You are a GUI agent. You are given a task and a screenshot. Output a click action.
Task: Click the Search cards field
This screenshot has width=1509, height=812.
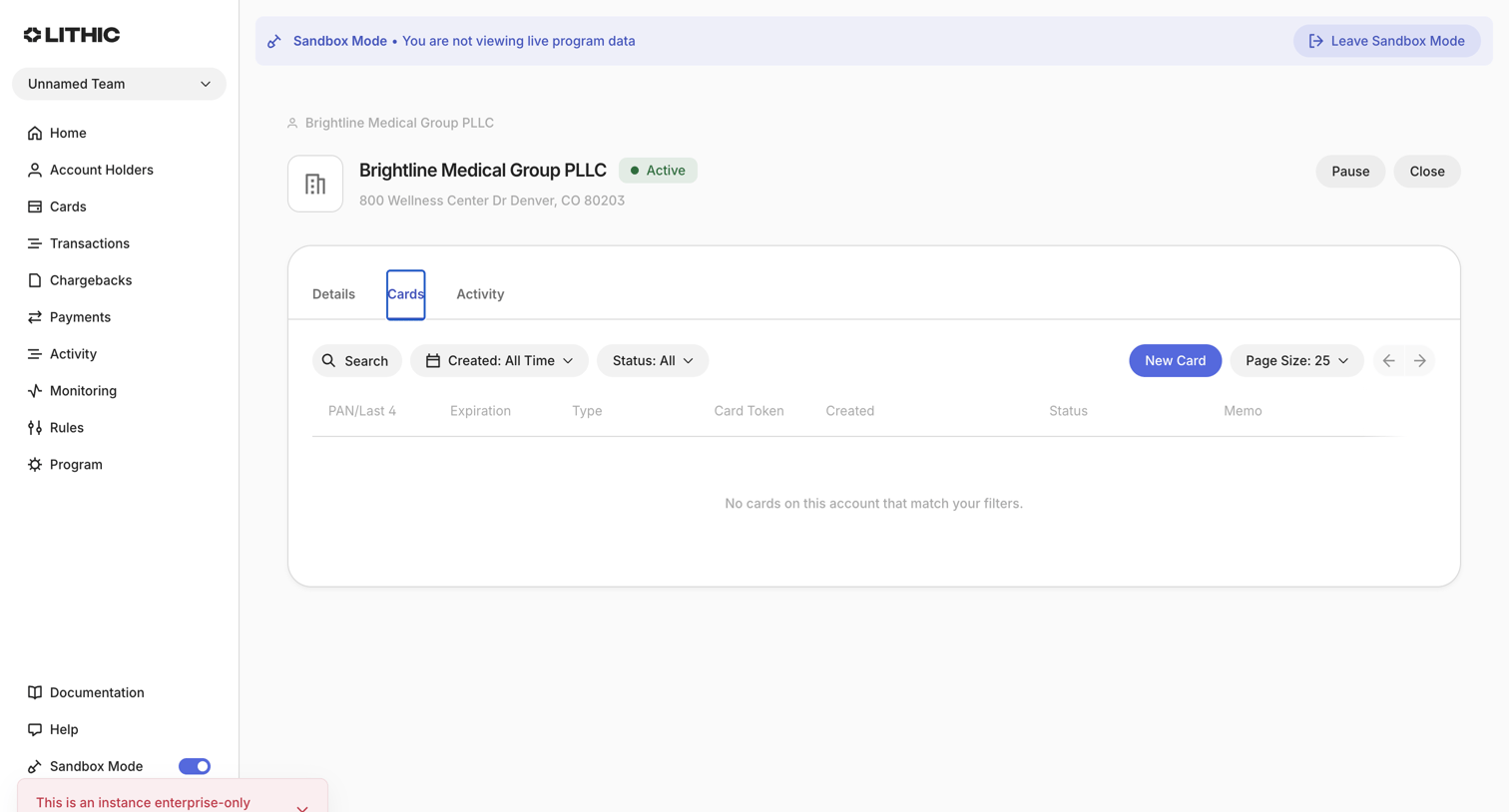tap(356, 360)
